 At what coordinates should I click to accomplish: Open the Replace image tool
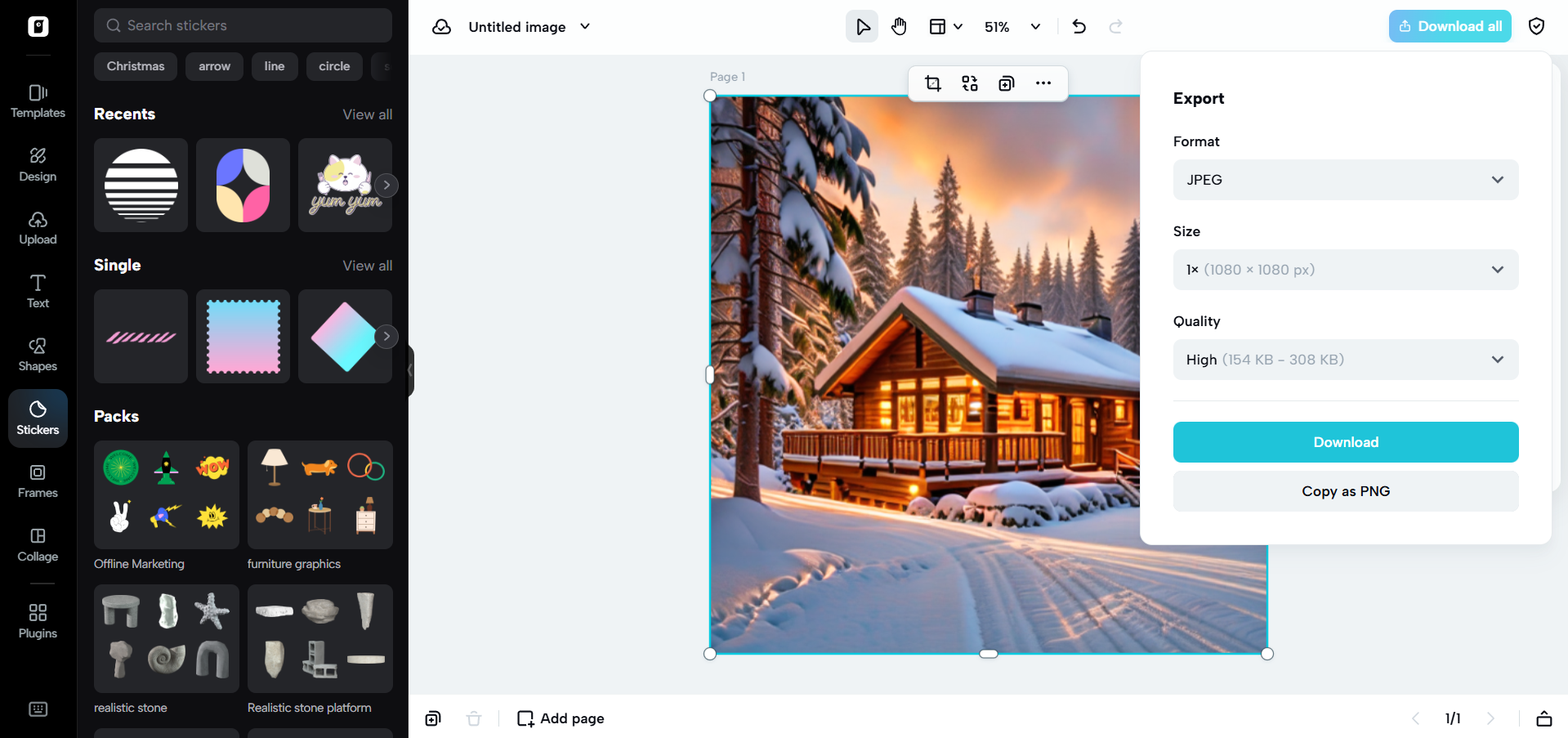coord(969,83)
